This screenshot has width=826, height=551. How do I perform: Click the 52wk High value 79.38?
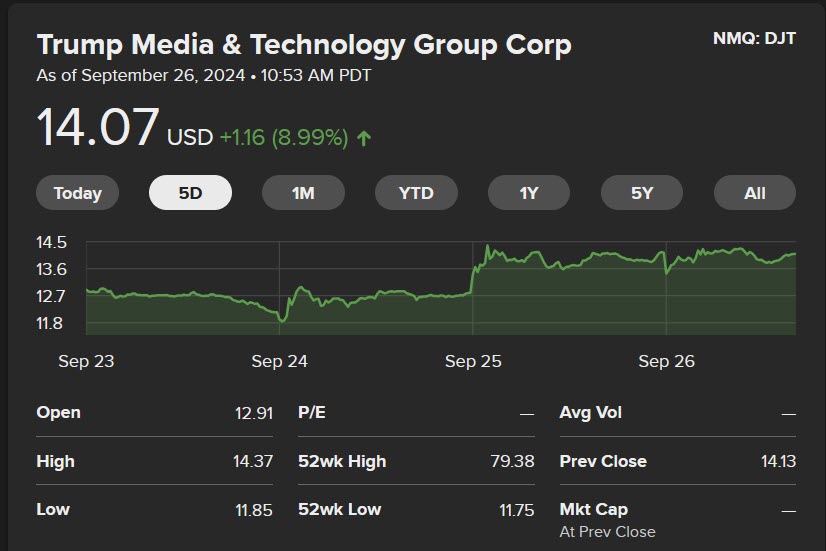512,461
